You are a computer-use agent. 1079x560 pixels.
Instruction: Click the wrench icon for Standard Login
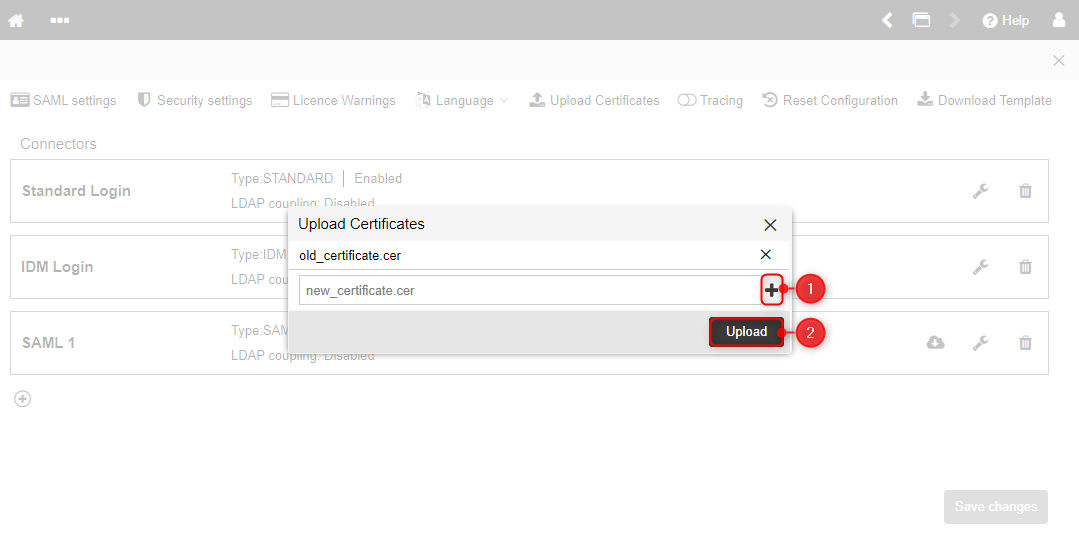pos(981,191)
